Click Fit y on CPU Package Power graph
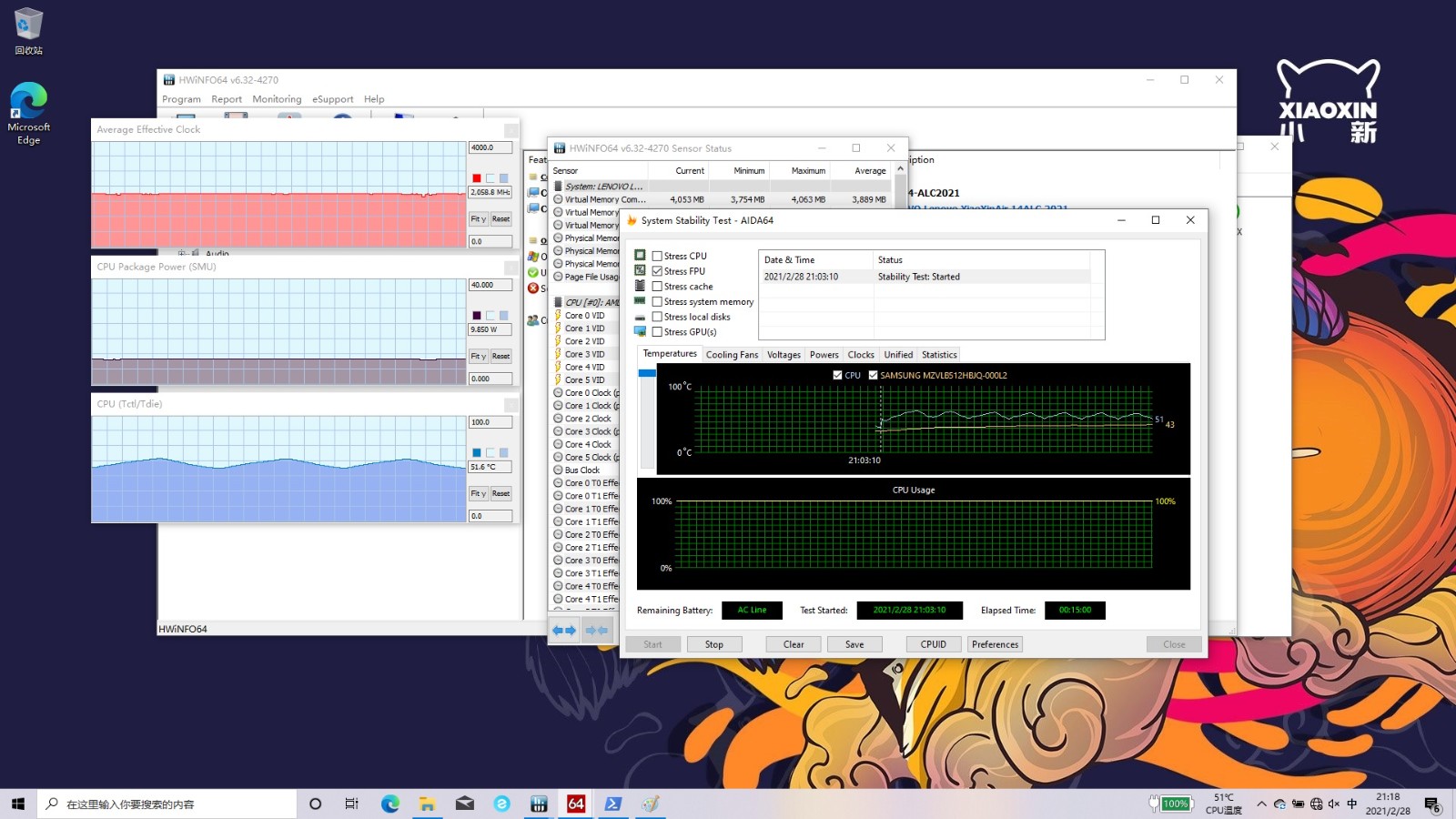This screenshot has height=819, width=1456. 479,357
